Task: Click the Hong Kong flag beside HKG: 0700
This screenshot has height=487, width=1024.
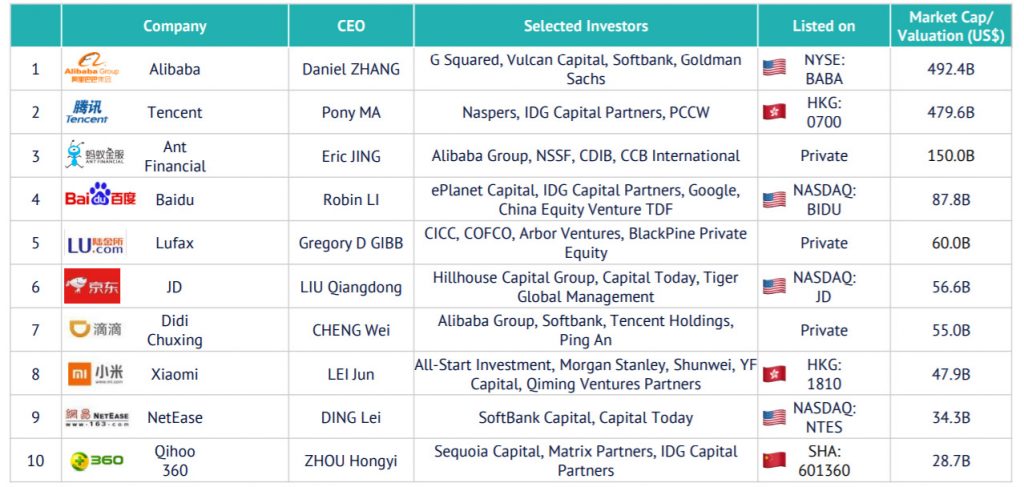Action: click(x=774, y=112)
